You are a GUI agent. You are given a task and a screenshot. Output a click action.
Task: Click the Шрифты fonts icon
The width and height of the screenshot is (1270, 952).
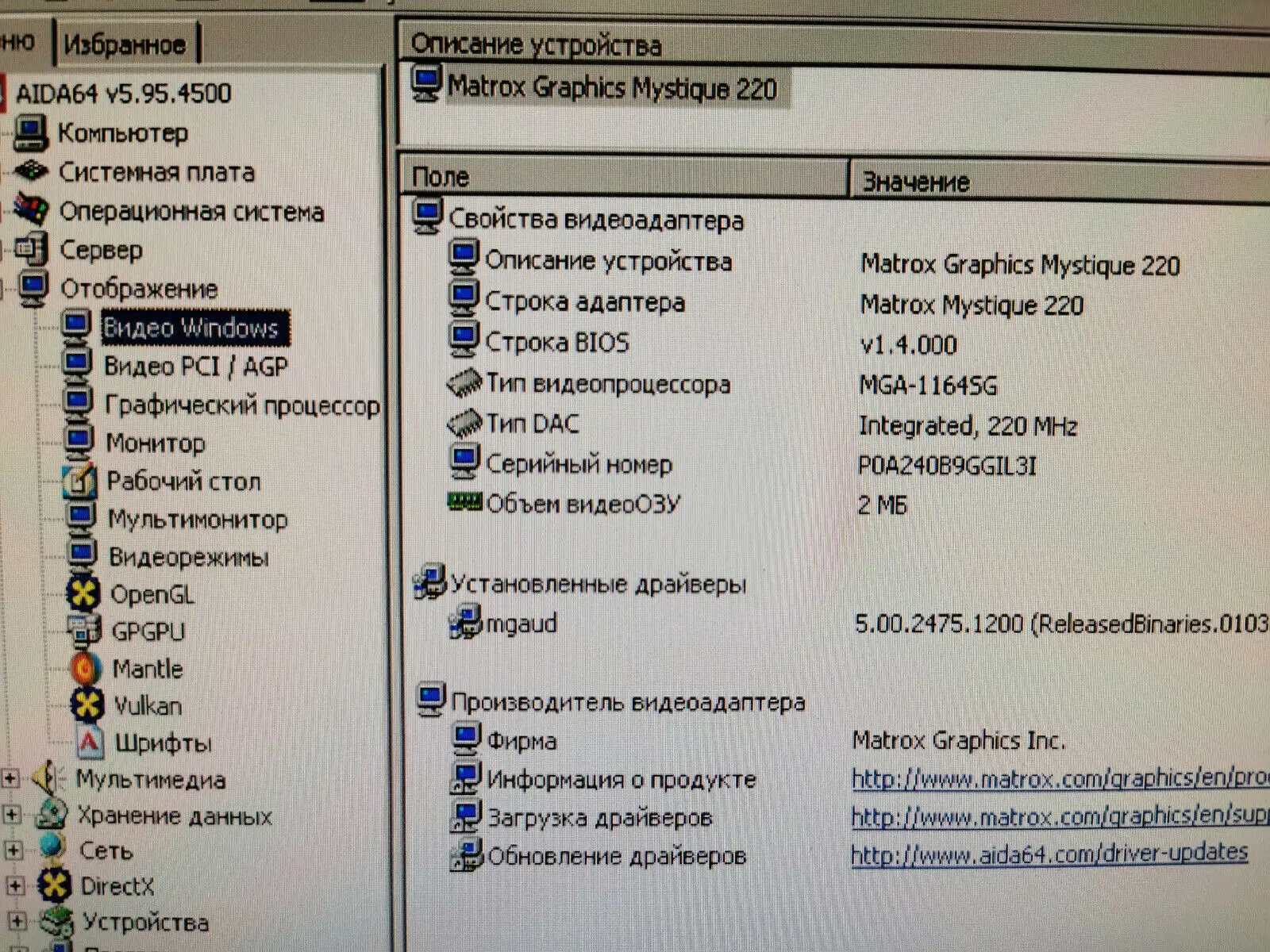point(89,742)
